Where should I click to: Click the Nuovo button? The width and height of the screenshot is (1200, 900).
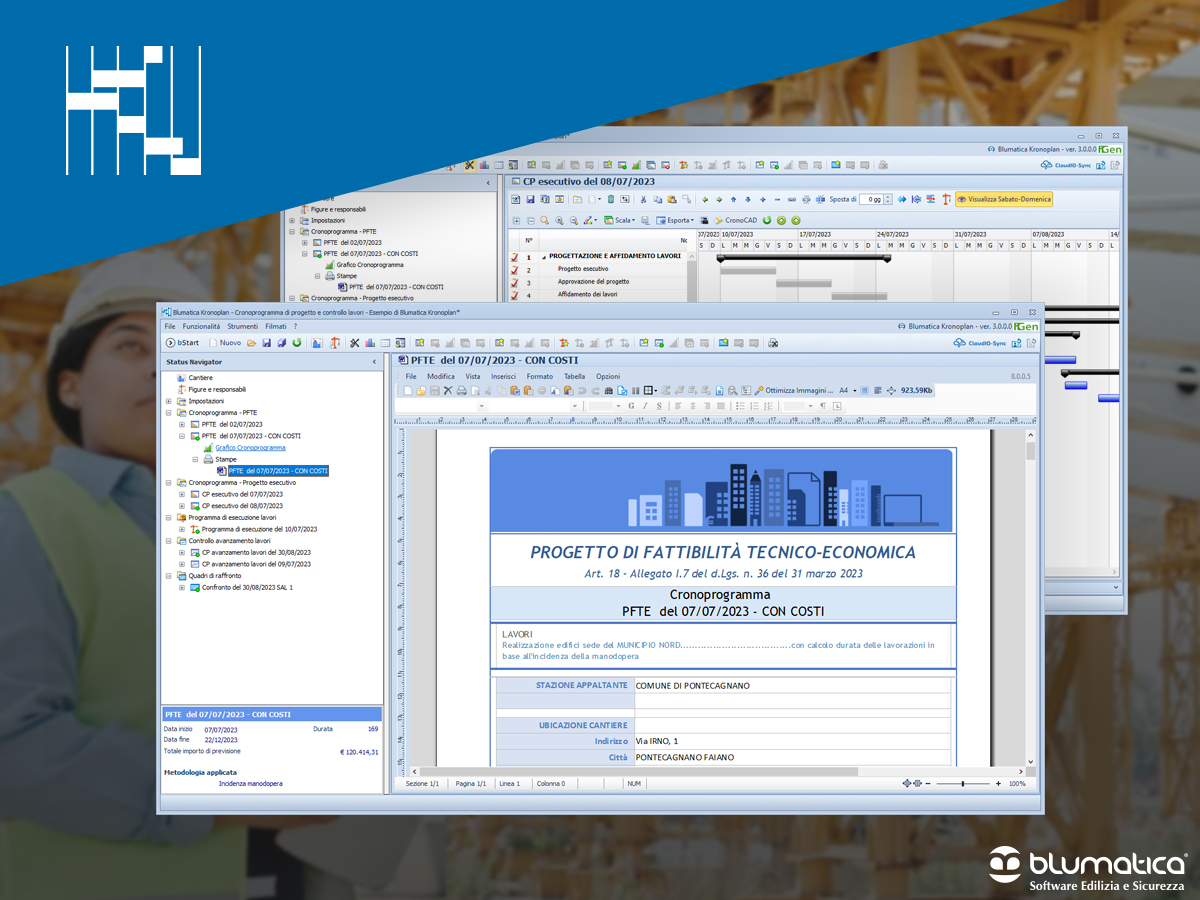click(226, 343)
